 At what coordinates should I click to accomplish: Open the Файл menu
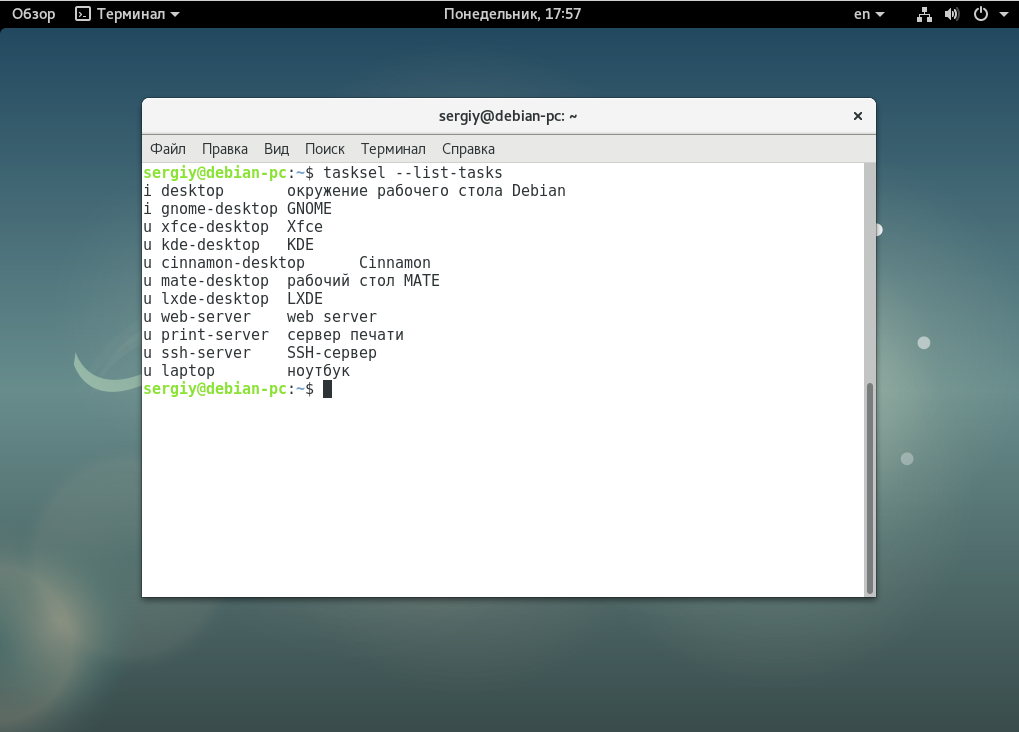(x=168, y=148)
